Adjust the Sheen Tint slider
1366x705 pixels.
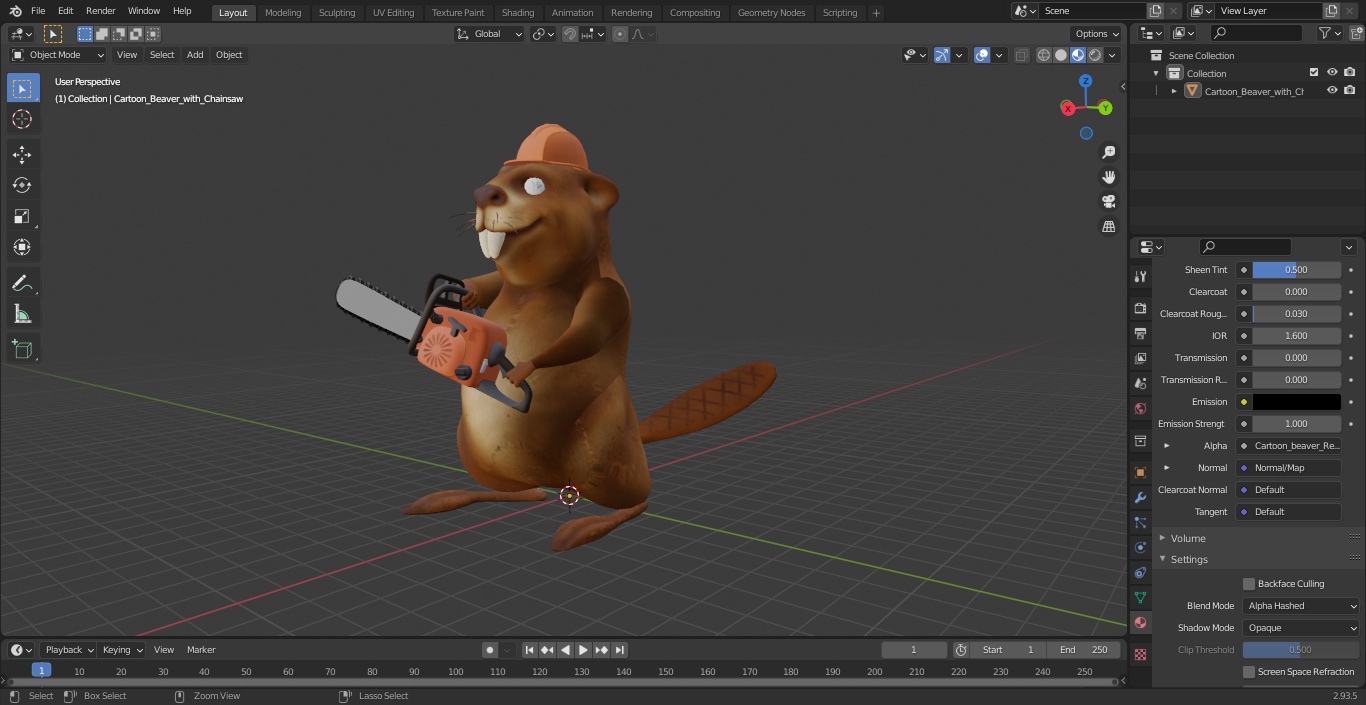tap(1296, 270)
